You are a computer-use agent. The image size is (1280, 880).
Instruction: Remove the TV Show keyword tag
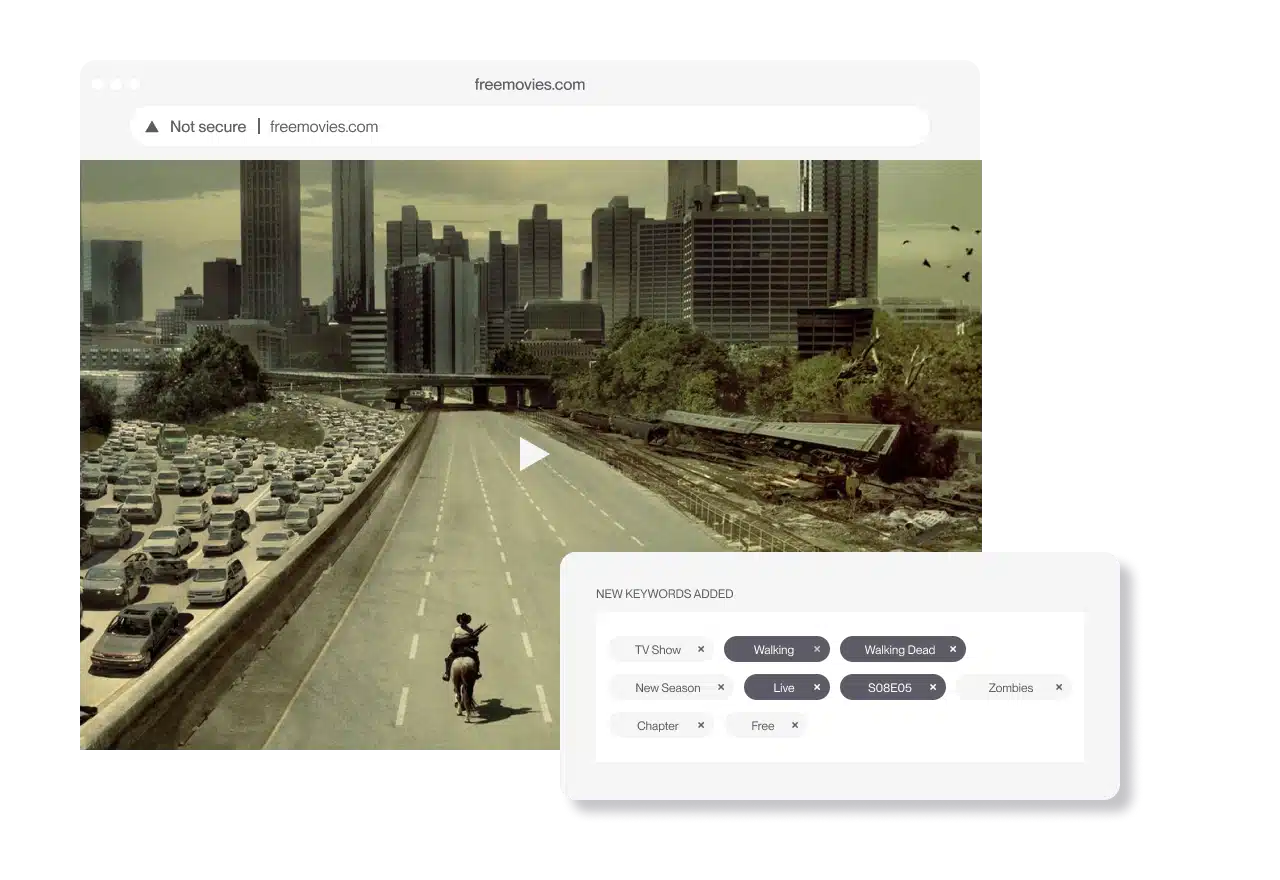click(x=701, y=649)
